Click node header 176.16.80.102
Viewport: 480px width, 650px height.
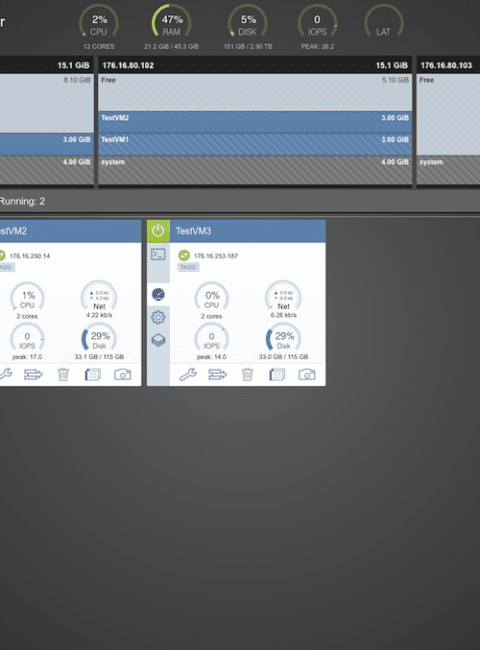pyautogui.click(x=255, y=65)
